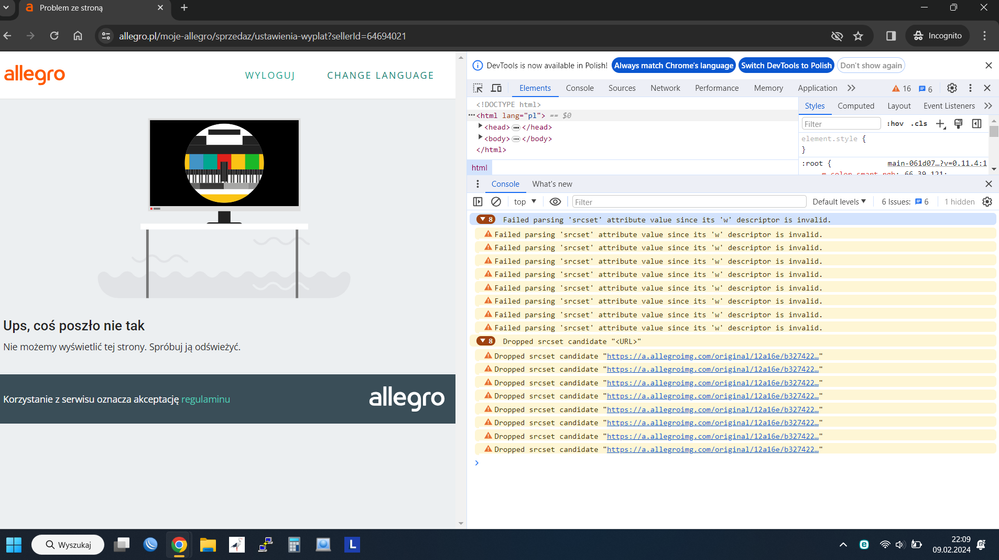Open Default levels dropdown
Screen dimensions: 999x560
pos(838,202)
